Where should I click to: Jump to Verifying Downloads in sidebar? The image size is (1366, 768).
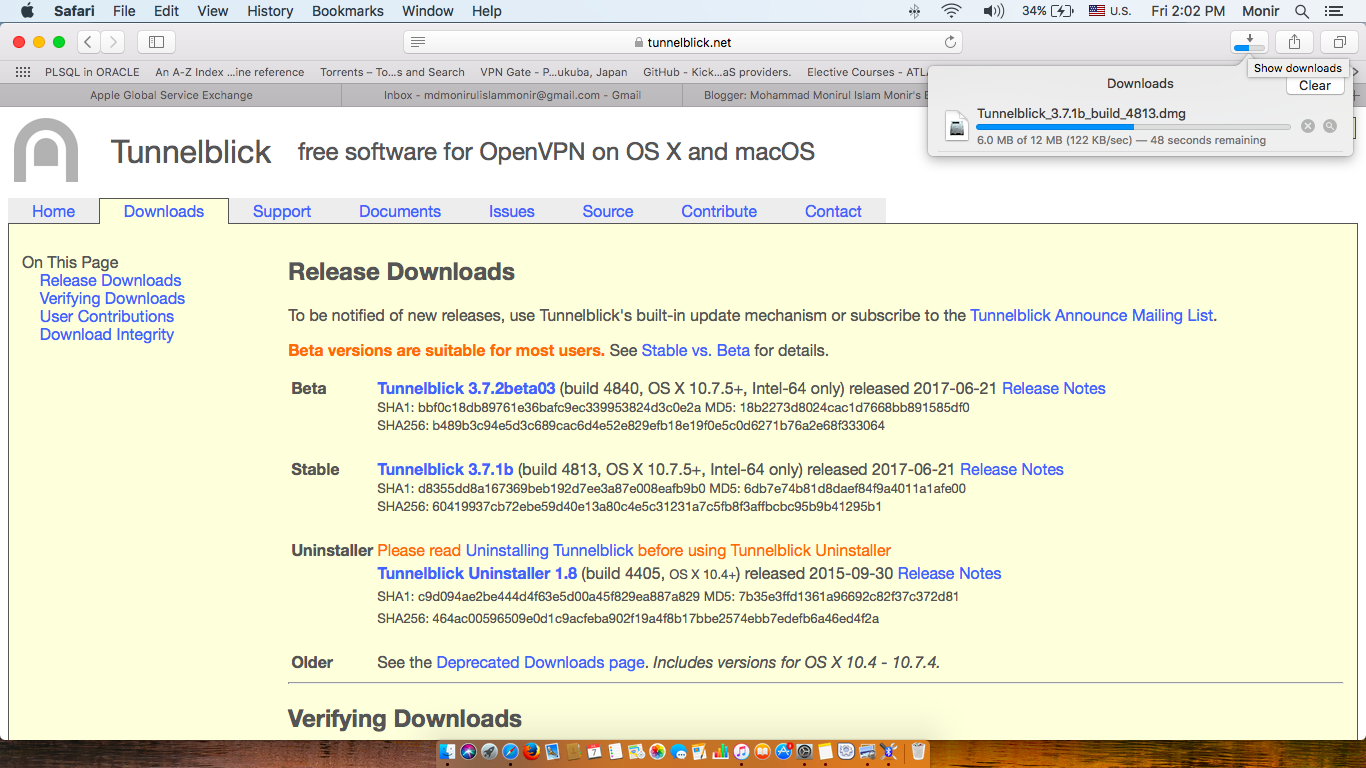click(x=112, y=298)
